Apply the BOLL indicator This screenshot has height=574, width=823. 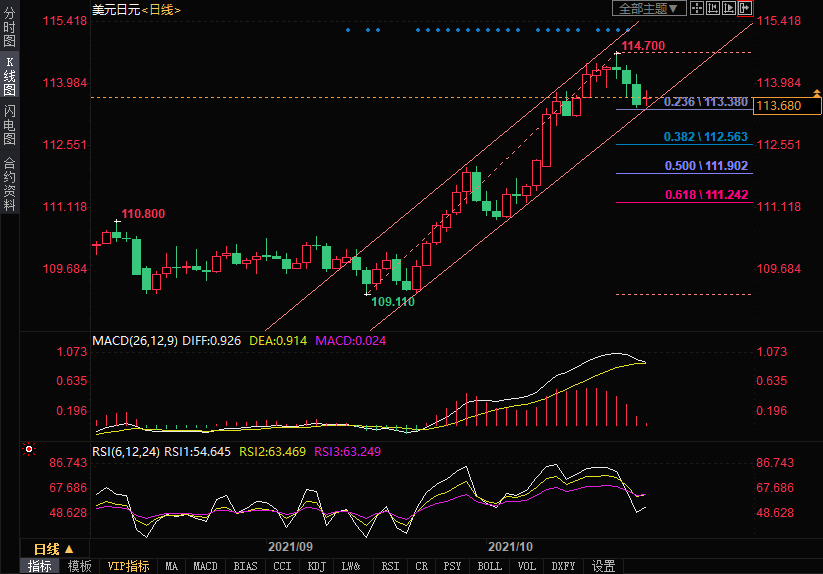point(489,566)
